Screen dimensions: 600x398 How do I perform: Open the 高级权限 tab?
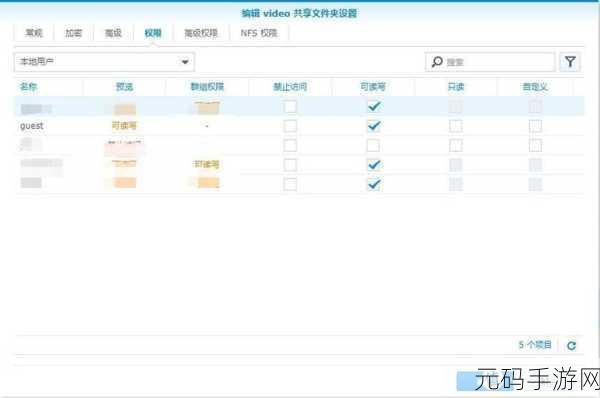[x=201, y=33]
